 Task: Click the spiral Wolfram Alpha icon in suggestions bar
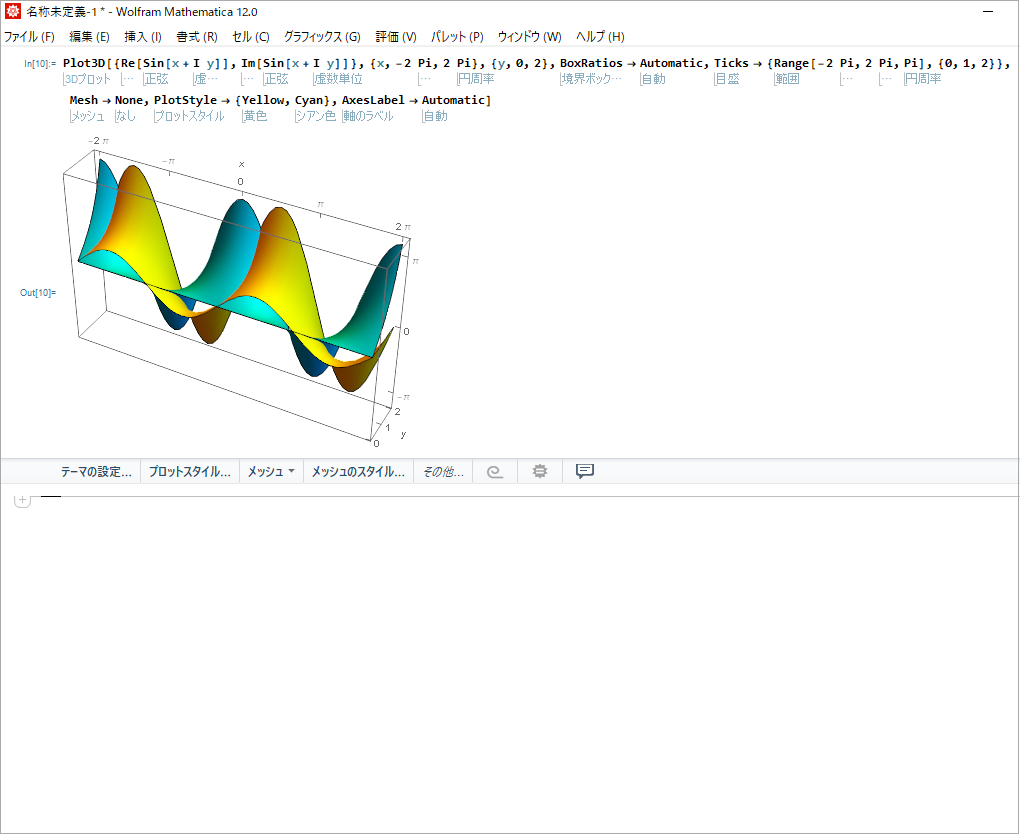pyautogui.click(x=495, y=472)
